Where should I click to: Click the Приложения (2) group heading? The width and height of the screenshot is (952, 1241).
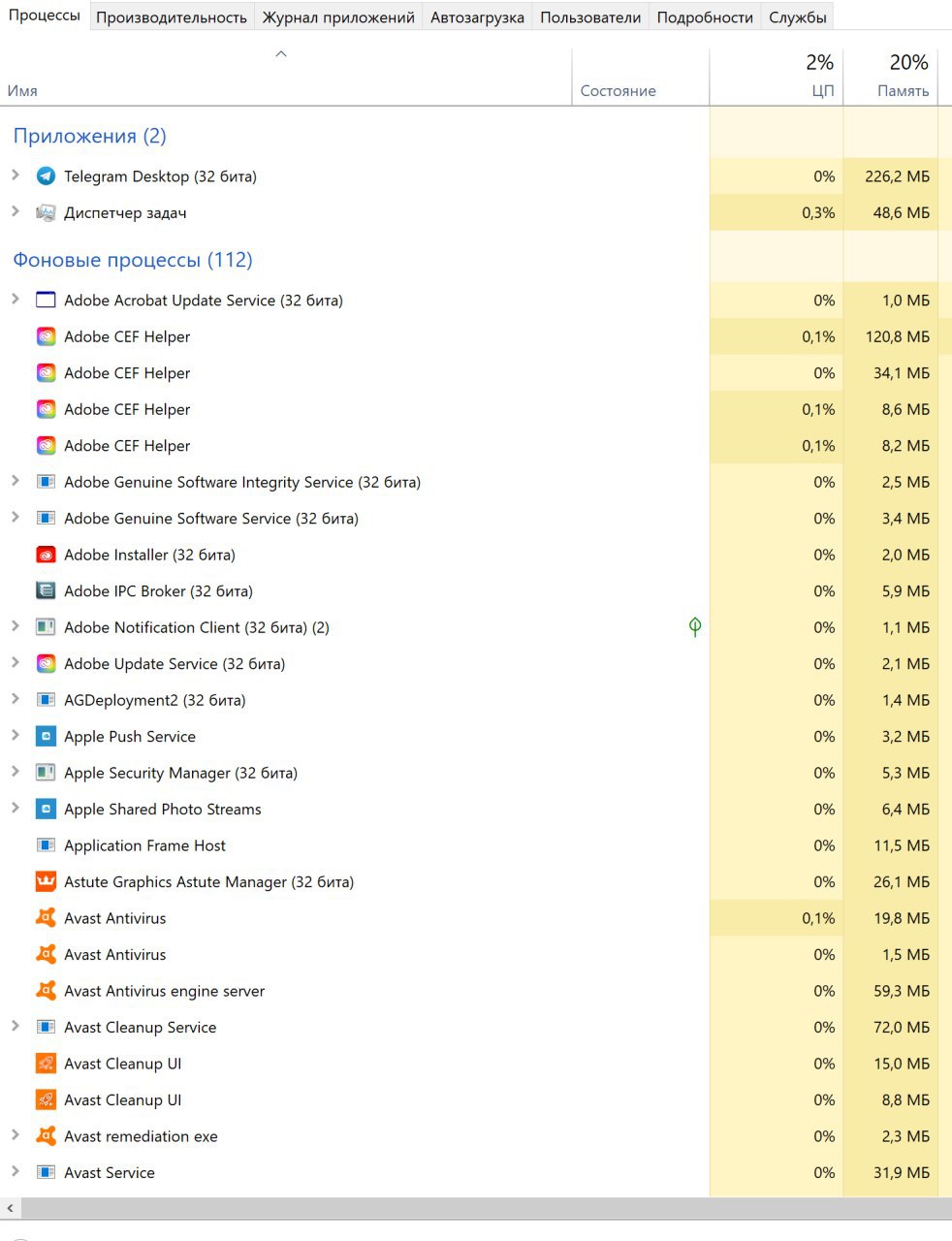tap(89, 136)
